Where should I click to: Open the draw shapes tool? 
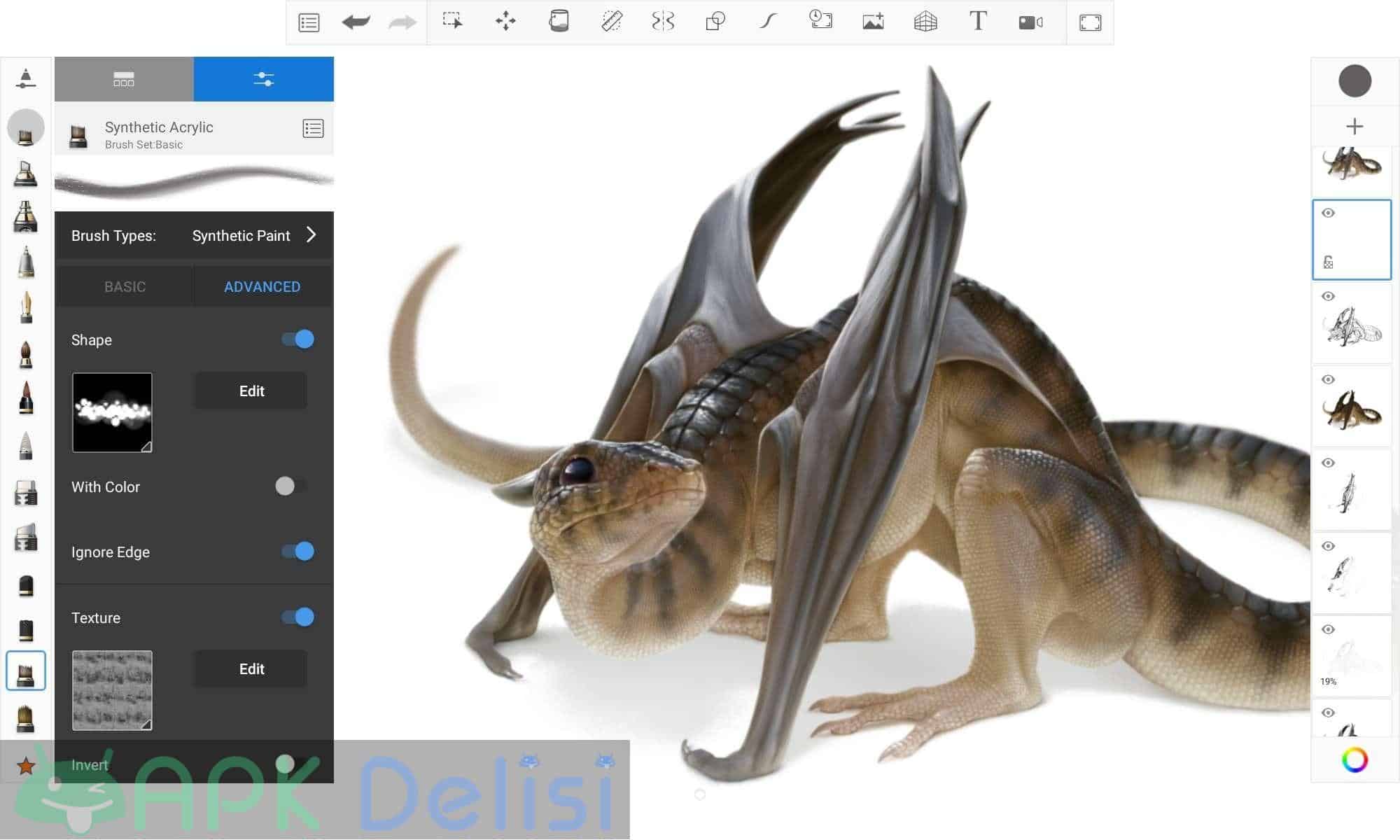pos(715,21)
